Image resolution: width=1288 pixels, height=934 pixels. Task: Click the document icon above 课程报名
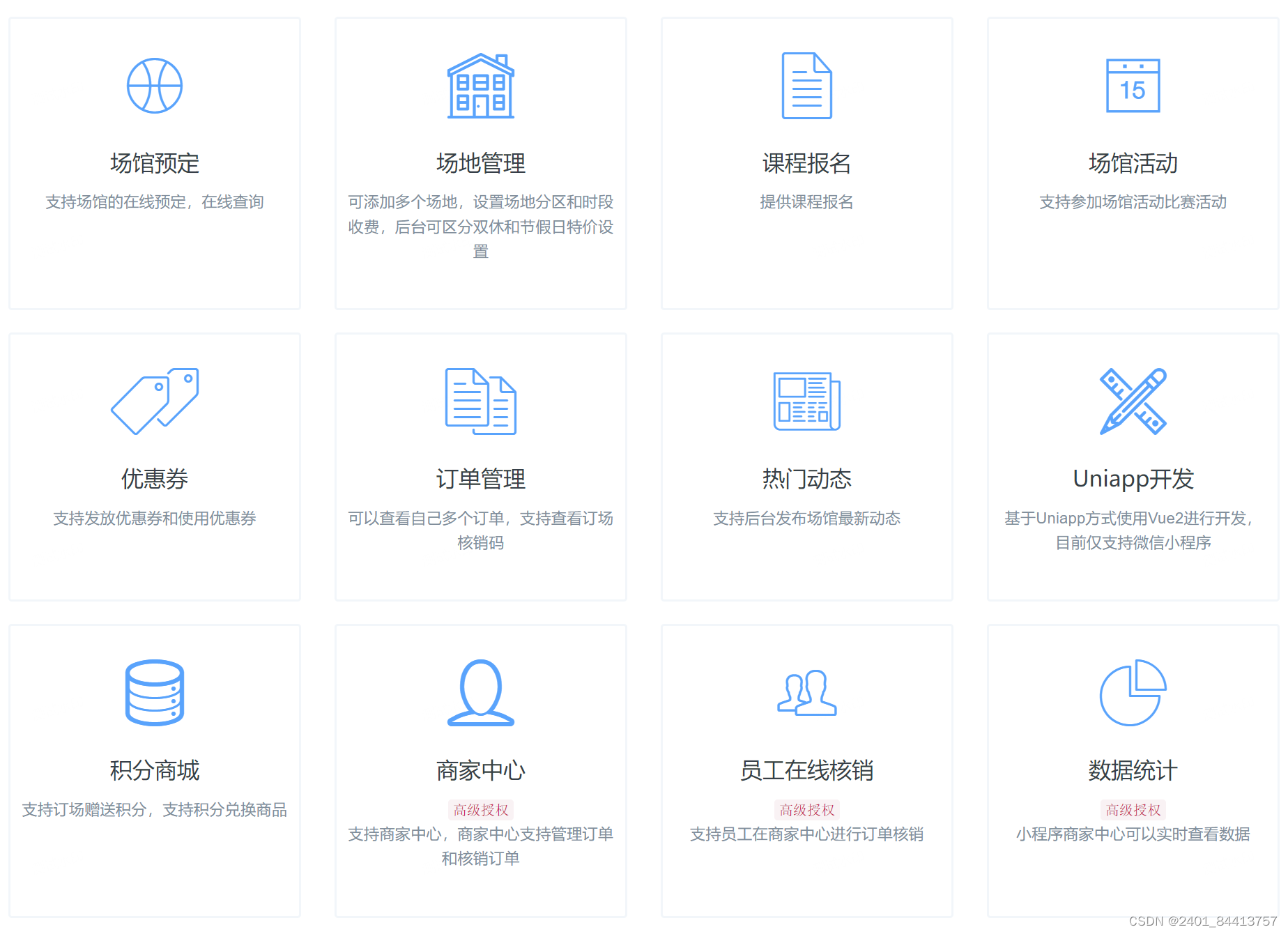coord(807,86)
